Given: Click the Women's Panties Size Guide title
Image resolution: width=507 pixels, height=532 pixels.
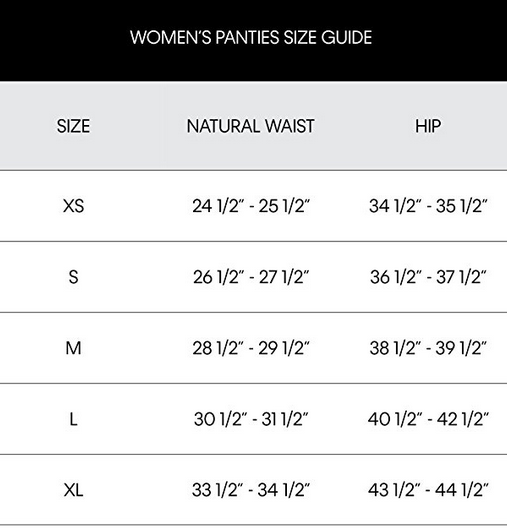Looking at the screenshot, I should [251, 37].
